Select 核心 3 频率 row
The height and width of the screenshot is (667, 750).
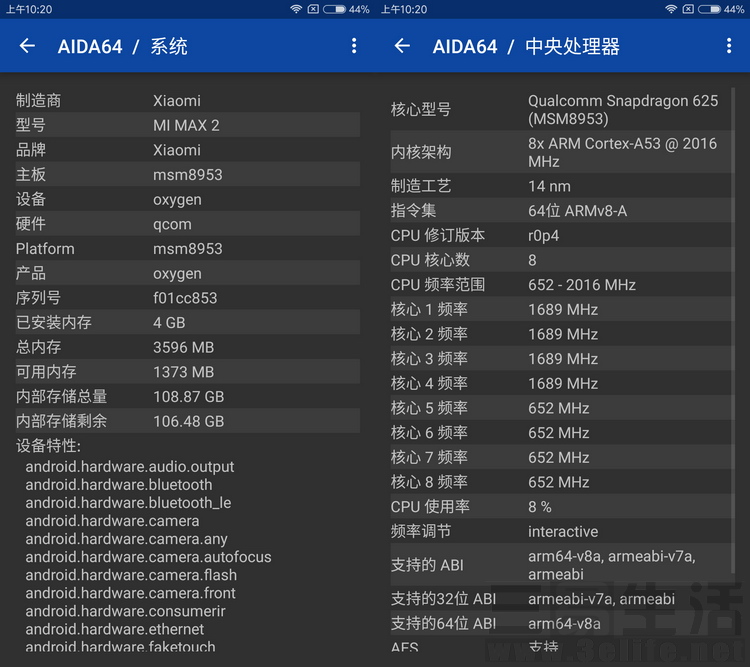561,358
